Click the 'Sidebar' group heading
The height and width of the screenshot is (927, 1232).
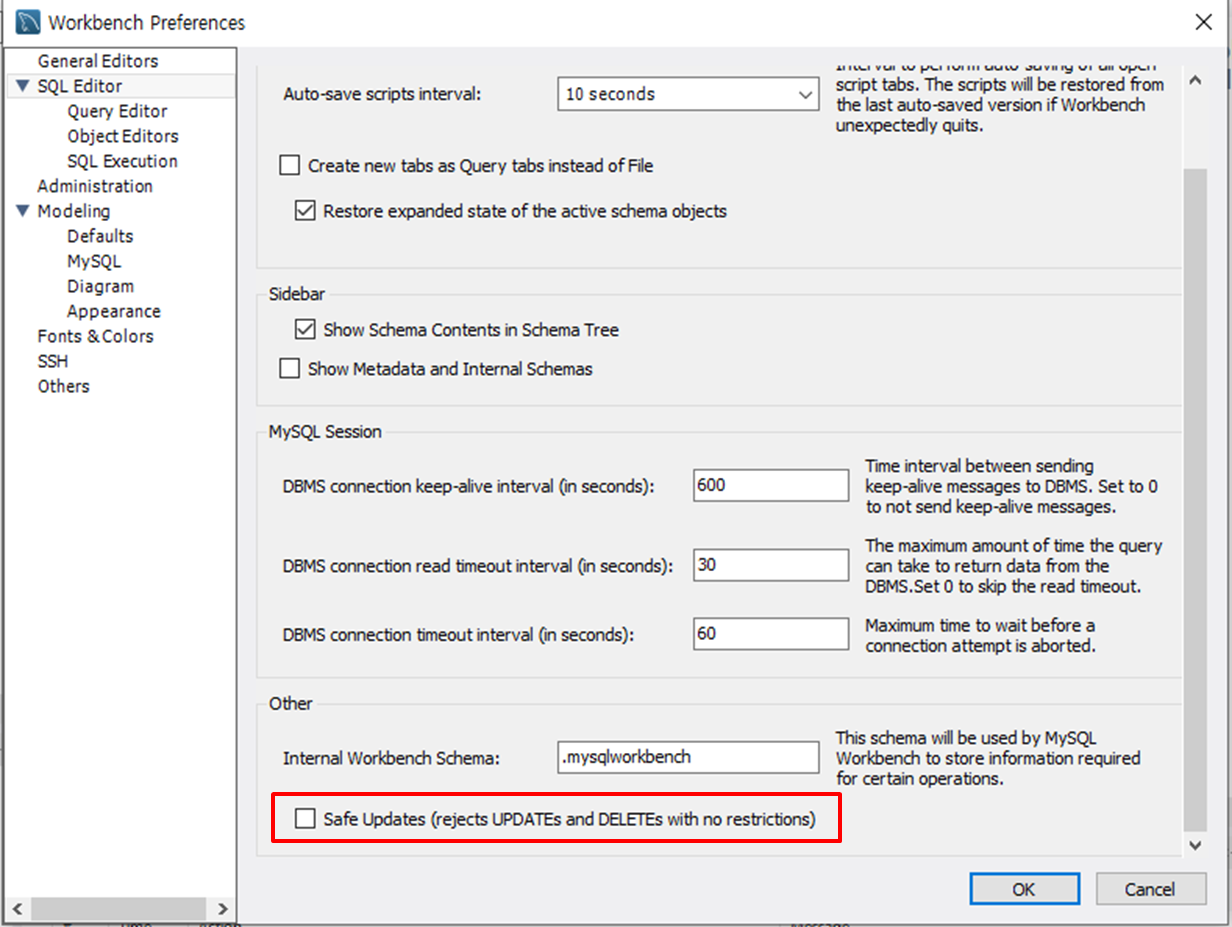pos(296,294)
